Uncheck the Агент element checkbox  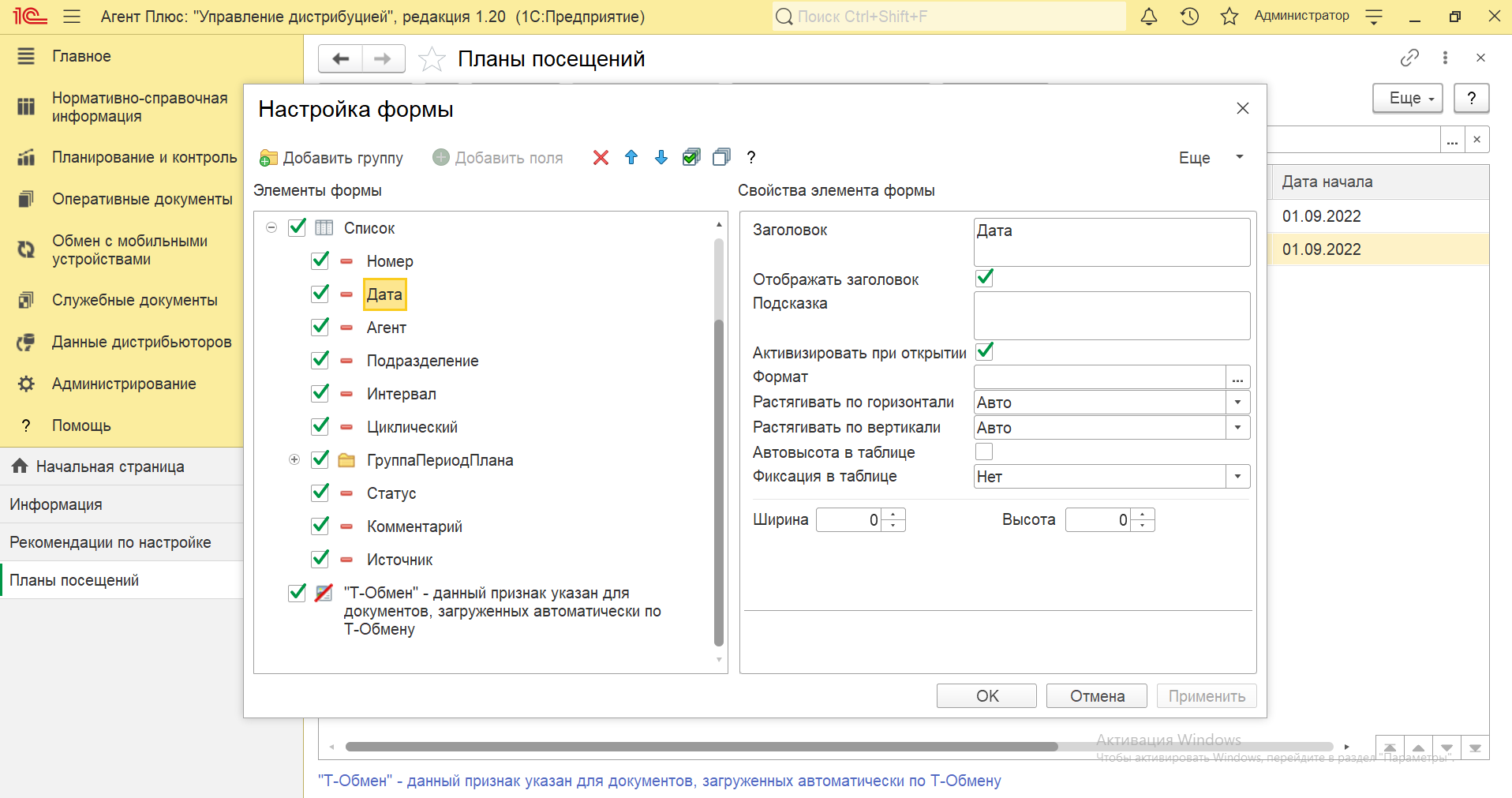[320, 327]
